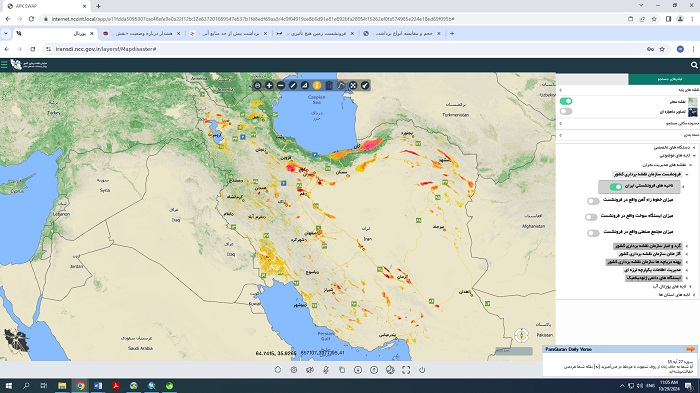Zoom in with the plus map tool

269,85
